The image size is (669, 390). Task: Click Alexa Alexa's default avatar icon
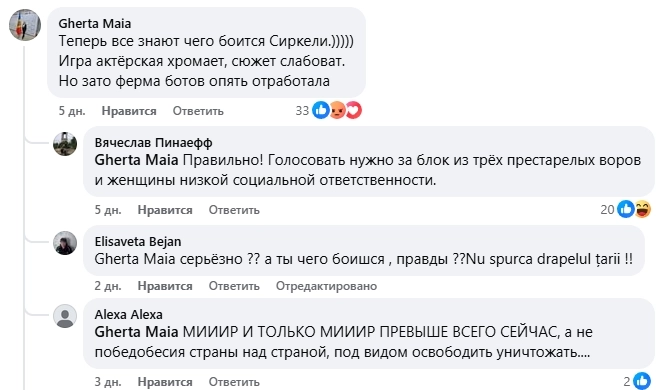point(65,316)
